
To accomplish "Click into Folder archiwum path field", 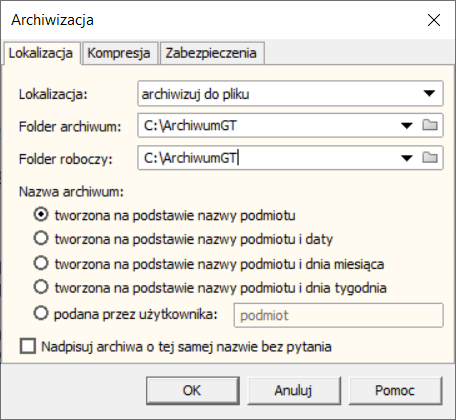I will (268, 126).
